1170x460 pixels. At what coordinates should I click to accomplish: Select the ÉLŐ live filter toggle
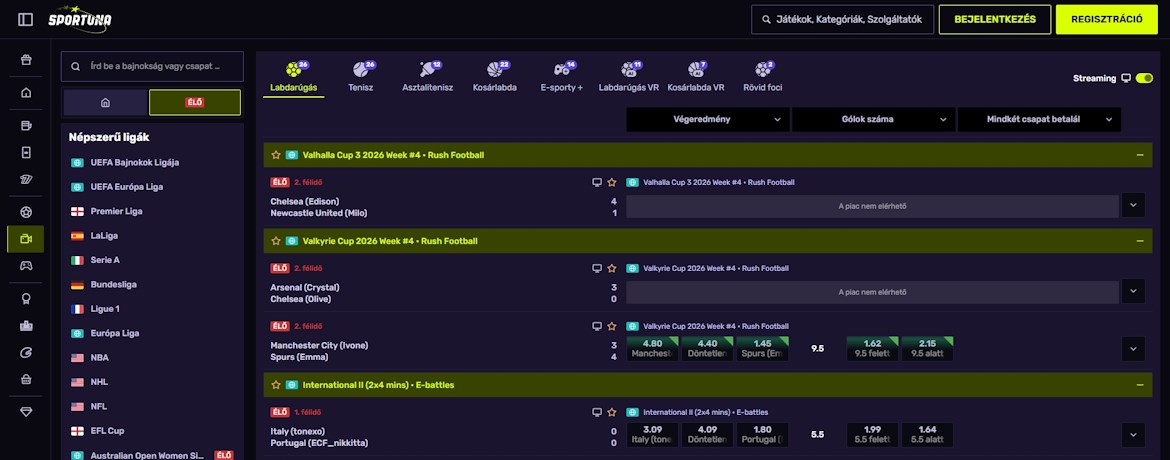click(x=195, y=102)
